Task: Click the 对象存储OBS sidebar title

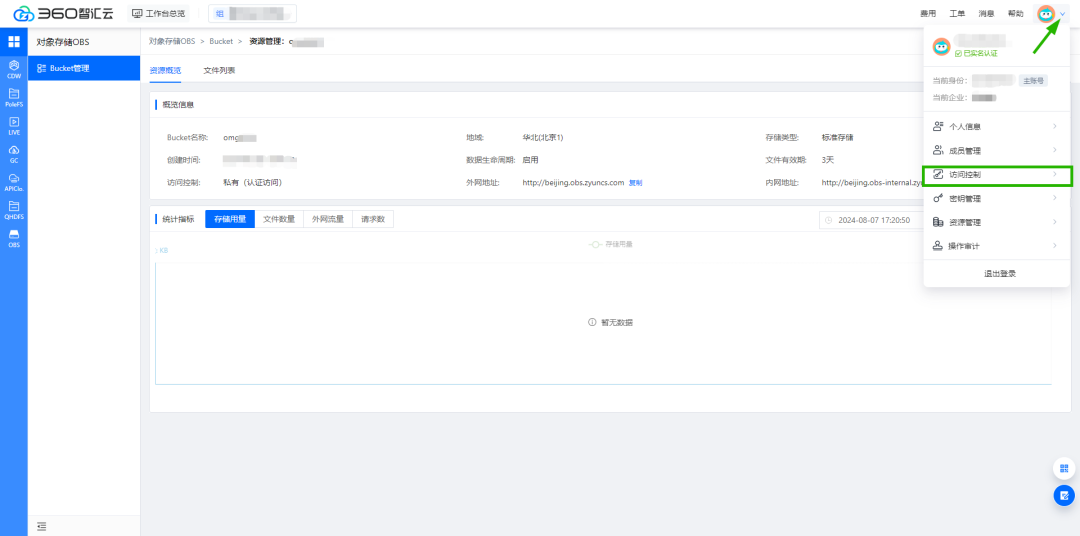Action: pyautogui.click(x=63, y=42)
